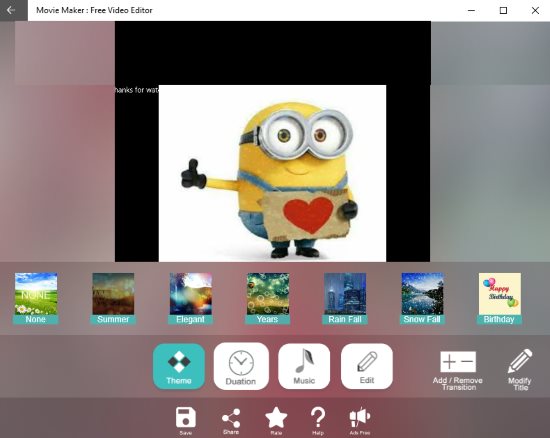Select the None theme thumbnail
The width and height of the screenshot is (550, 438).
click(x=36, y=298)
